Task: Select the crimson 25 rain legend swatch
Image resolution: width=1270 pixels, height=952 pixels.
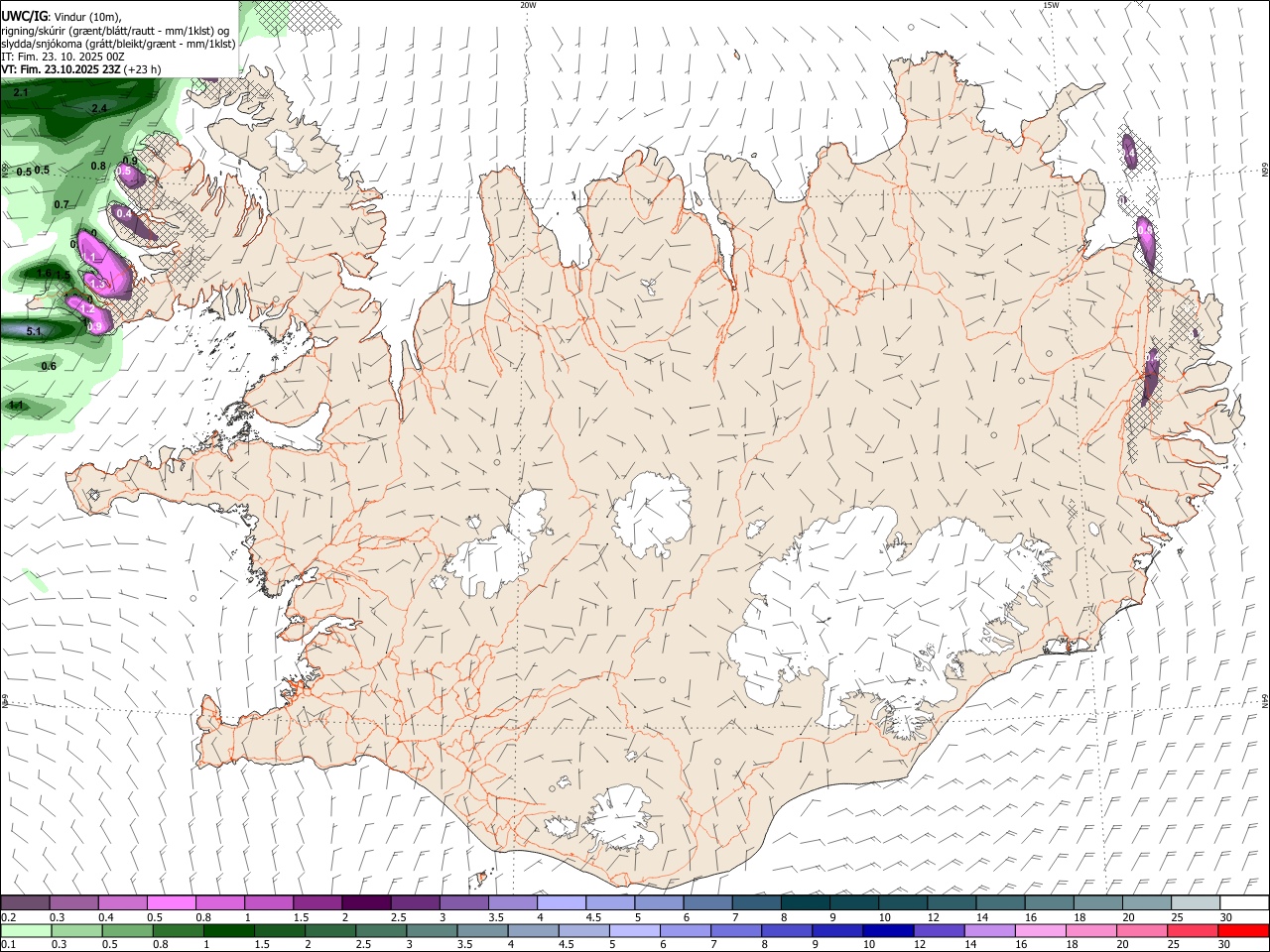Action: point(1192,931)
